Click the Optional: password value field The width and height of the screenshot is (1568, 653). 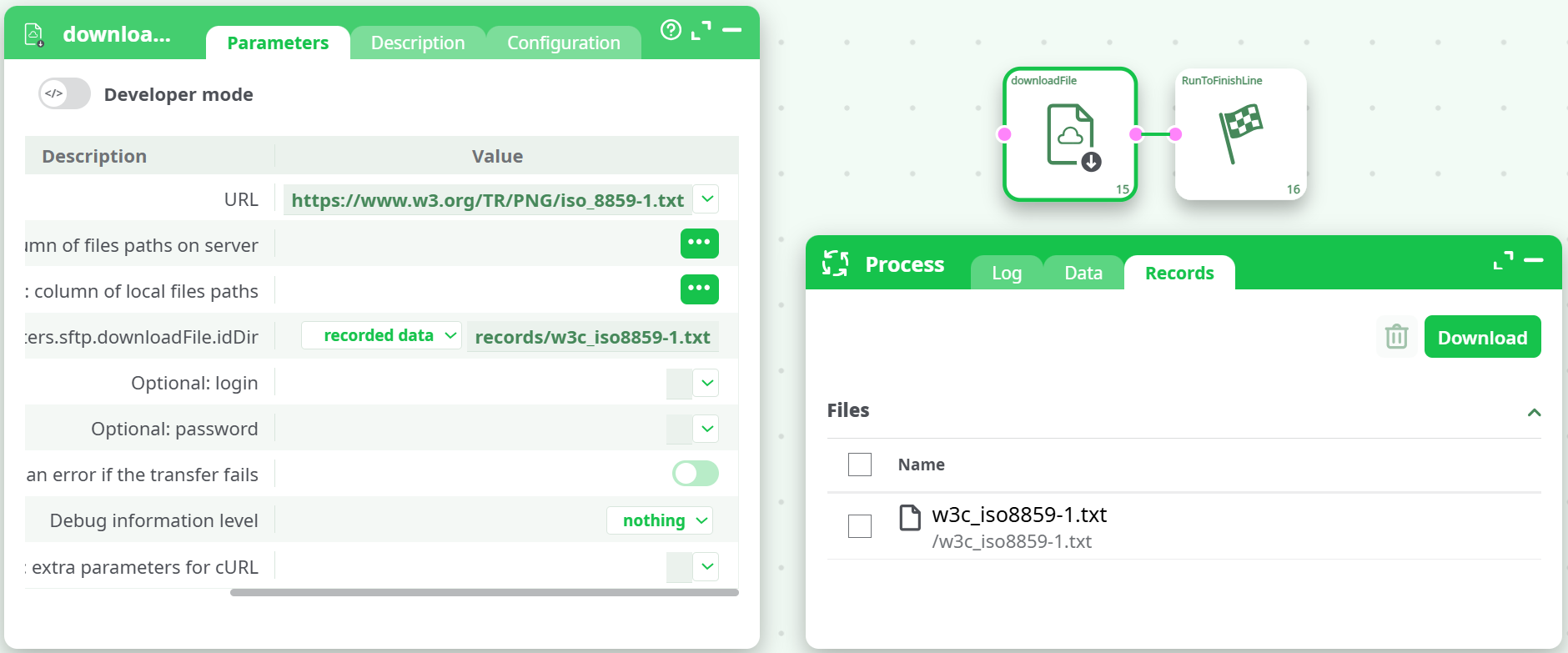coord(679,429)
